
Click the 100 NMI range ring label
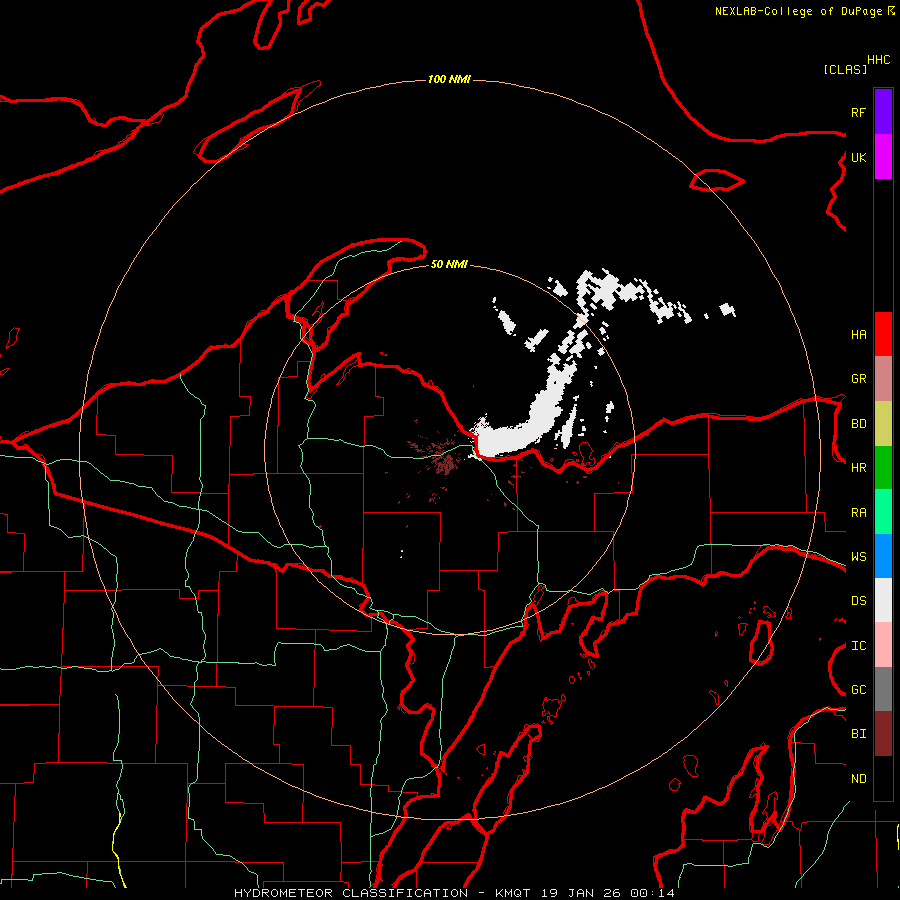pos(449,79)
